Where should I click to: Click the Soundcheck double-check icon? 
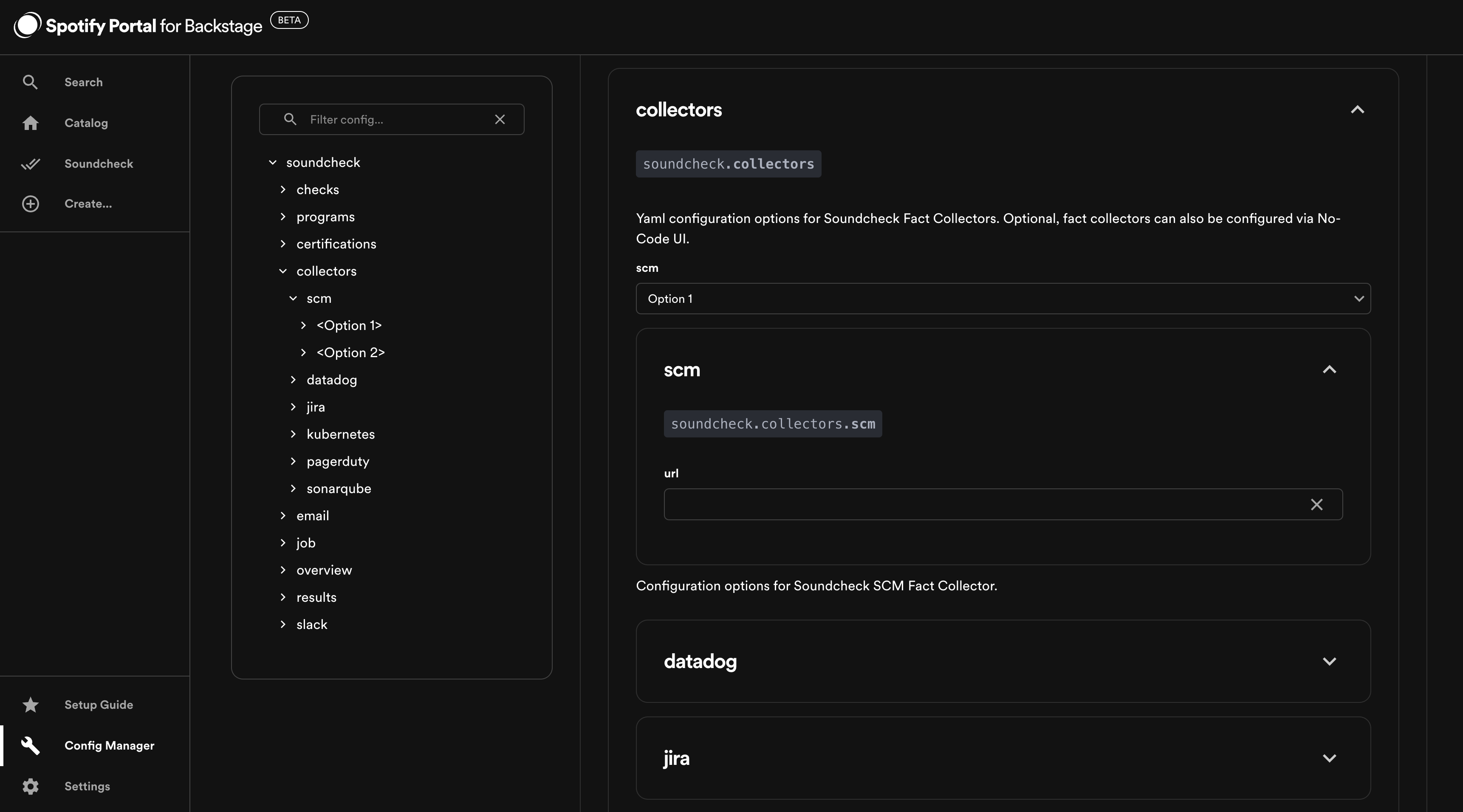(30, 164)
